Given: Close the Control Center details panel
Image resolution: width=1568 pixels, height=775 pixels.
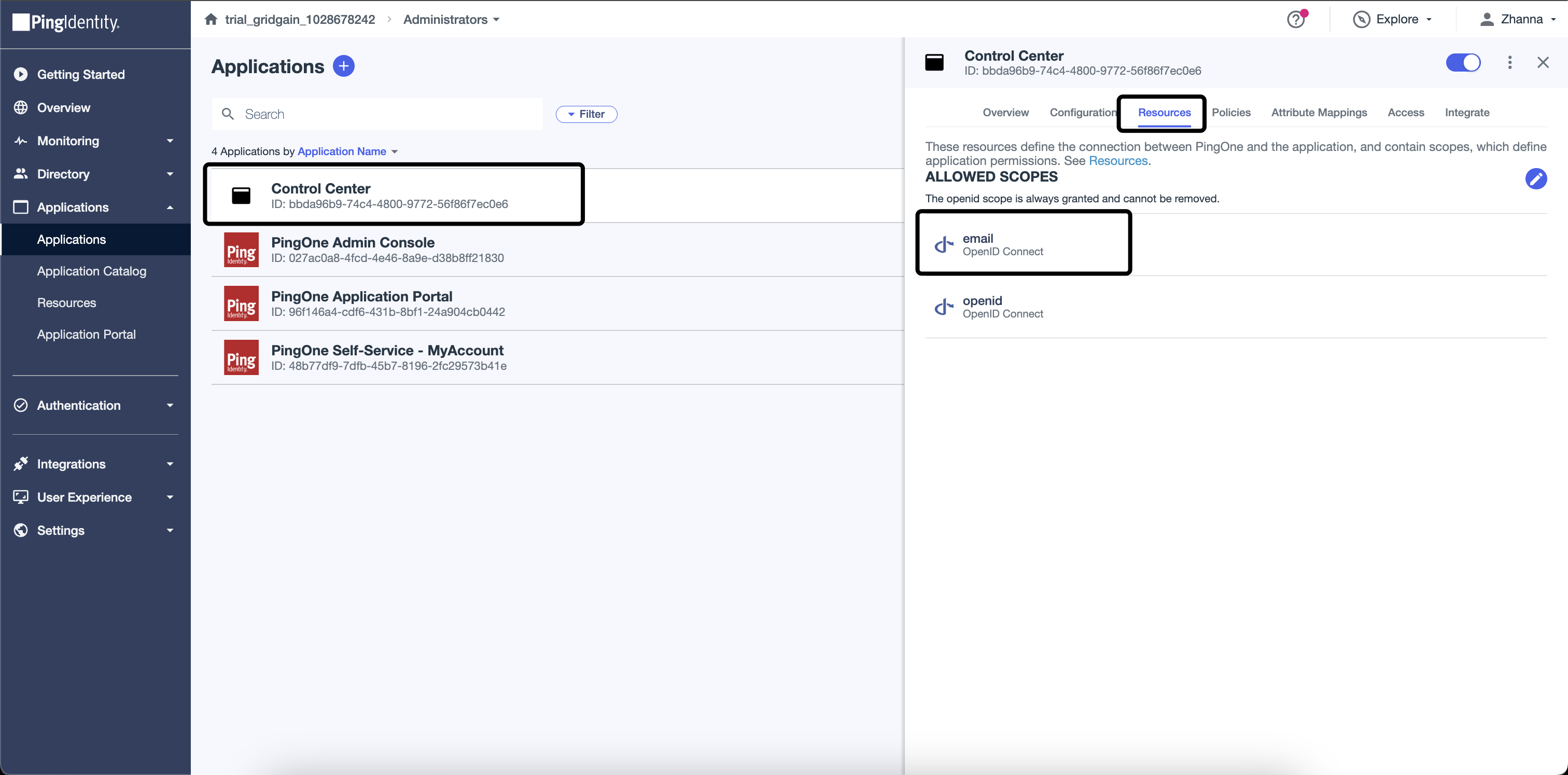Looking at the screenshot, I should pos(1543,62).
